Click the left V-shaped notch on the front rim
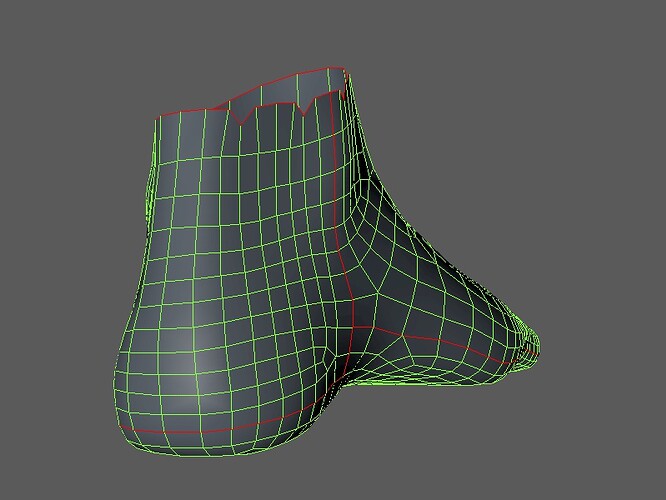This screenshot has width=666, height=500. (x=241, y=118)
